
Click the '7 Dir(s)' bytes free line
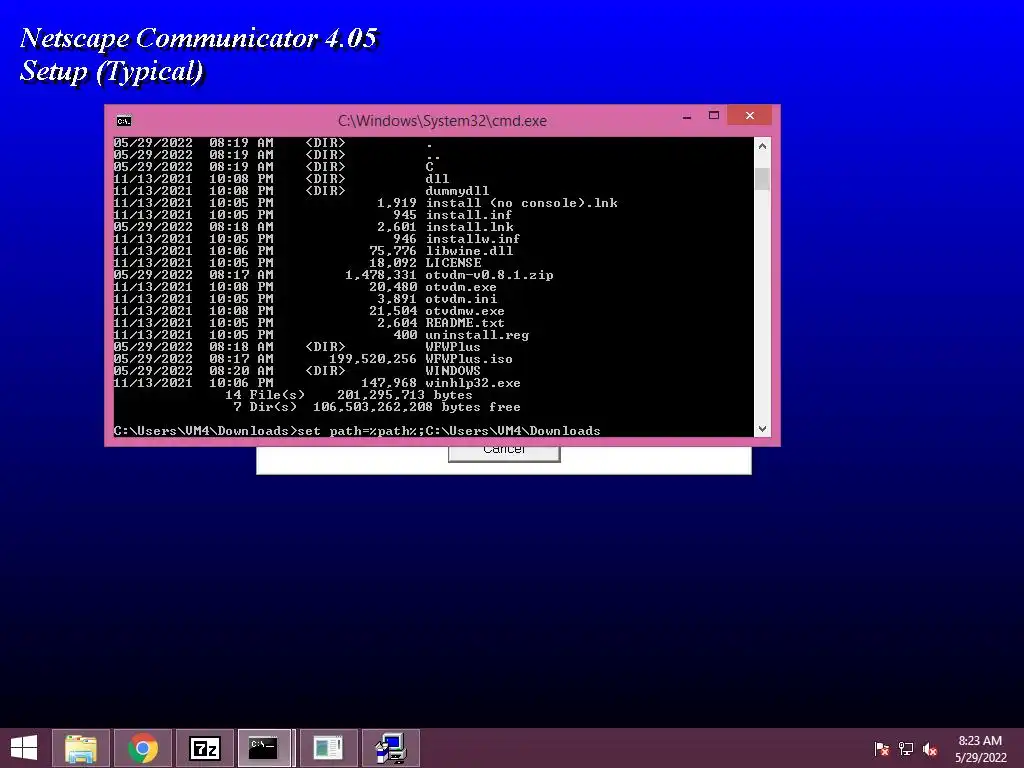click(x=377, y=408)
